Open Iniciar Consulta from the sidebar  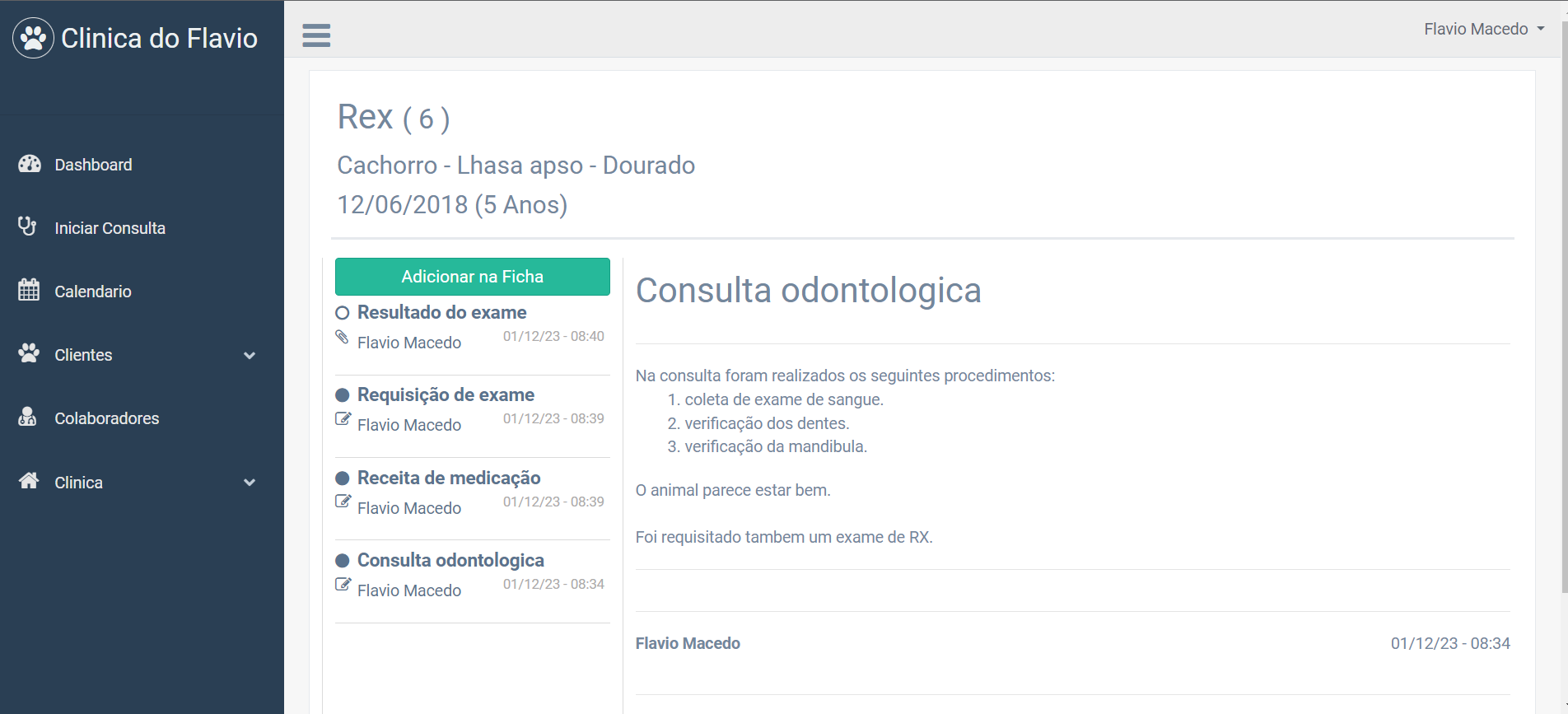(110, 228)
